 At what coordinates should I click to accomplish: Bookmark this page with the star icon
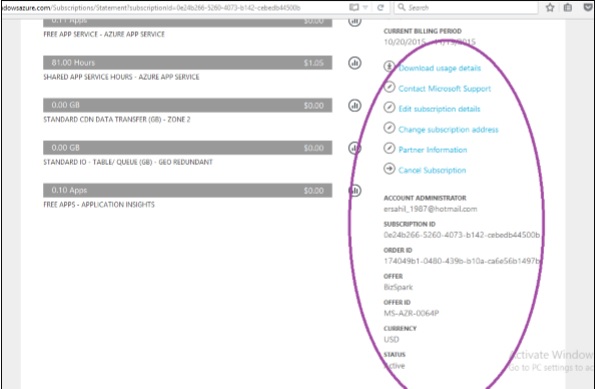tap(550, 8)
